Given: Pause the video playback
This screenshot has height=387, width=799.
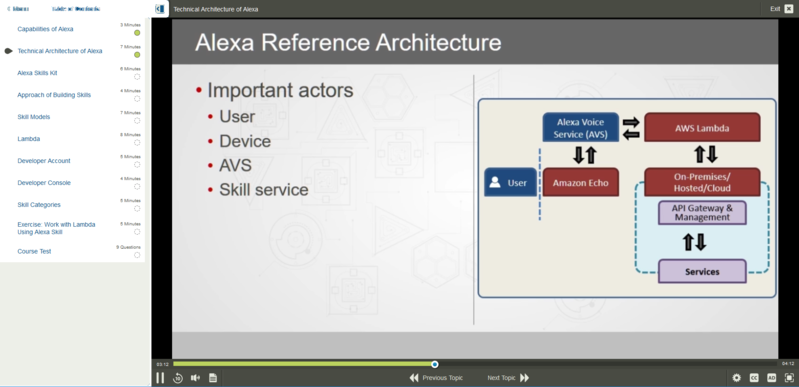Looking at the screenshot, I should tap(160, 378).
